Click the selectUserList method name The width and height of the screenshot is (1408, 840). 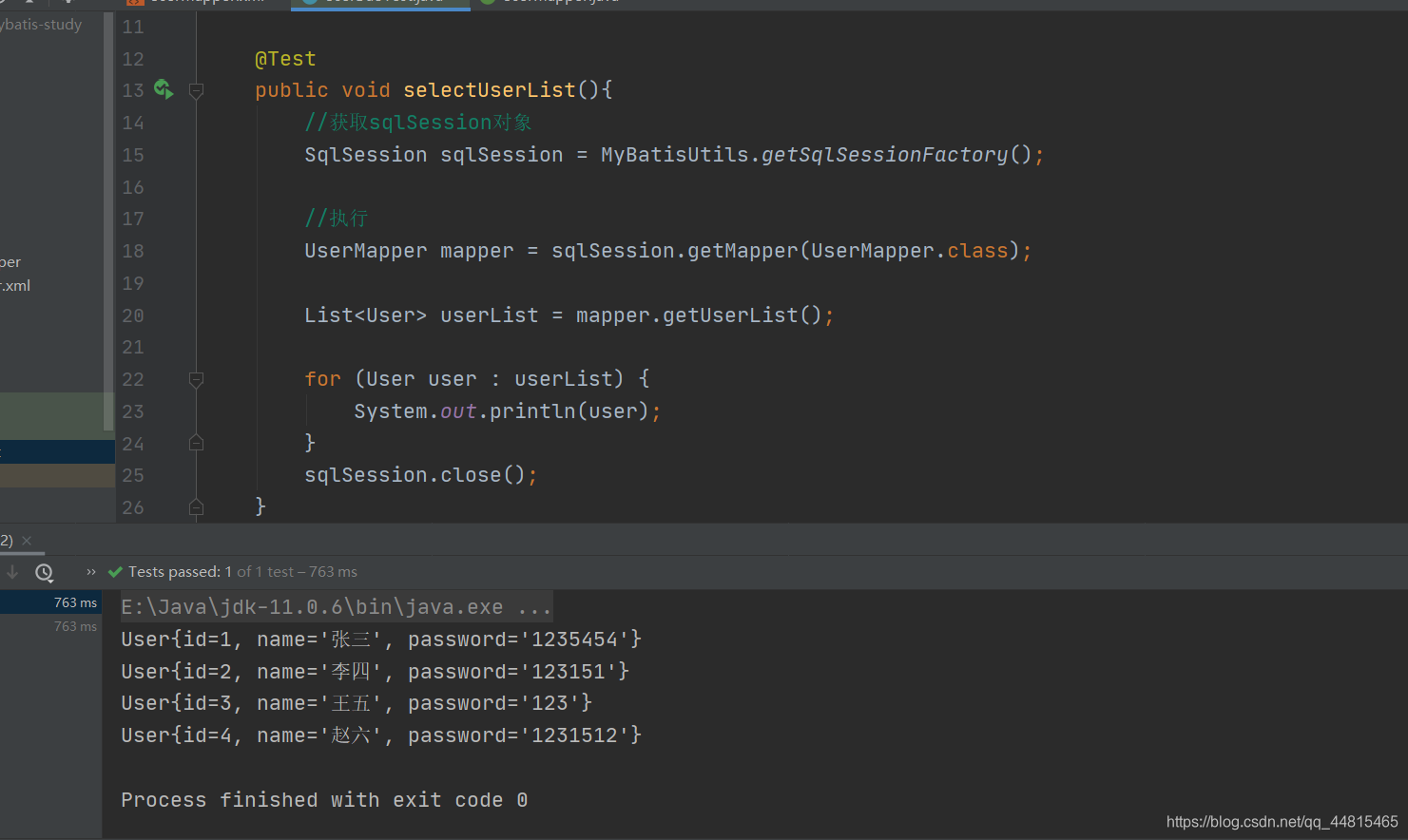pos(490,90)
